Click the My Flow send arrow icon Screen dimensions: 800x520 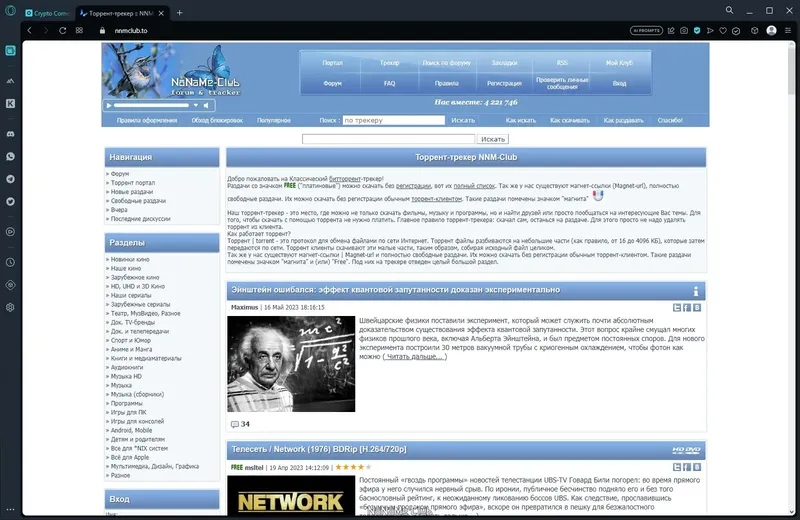click(710, 31)
